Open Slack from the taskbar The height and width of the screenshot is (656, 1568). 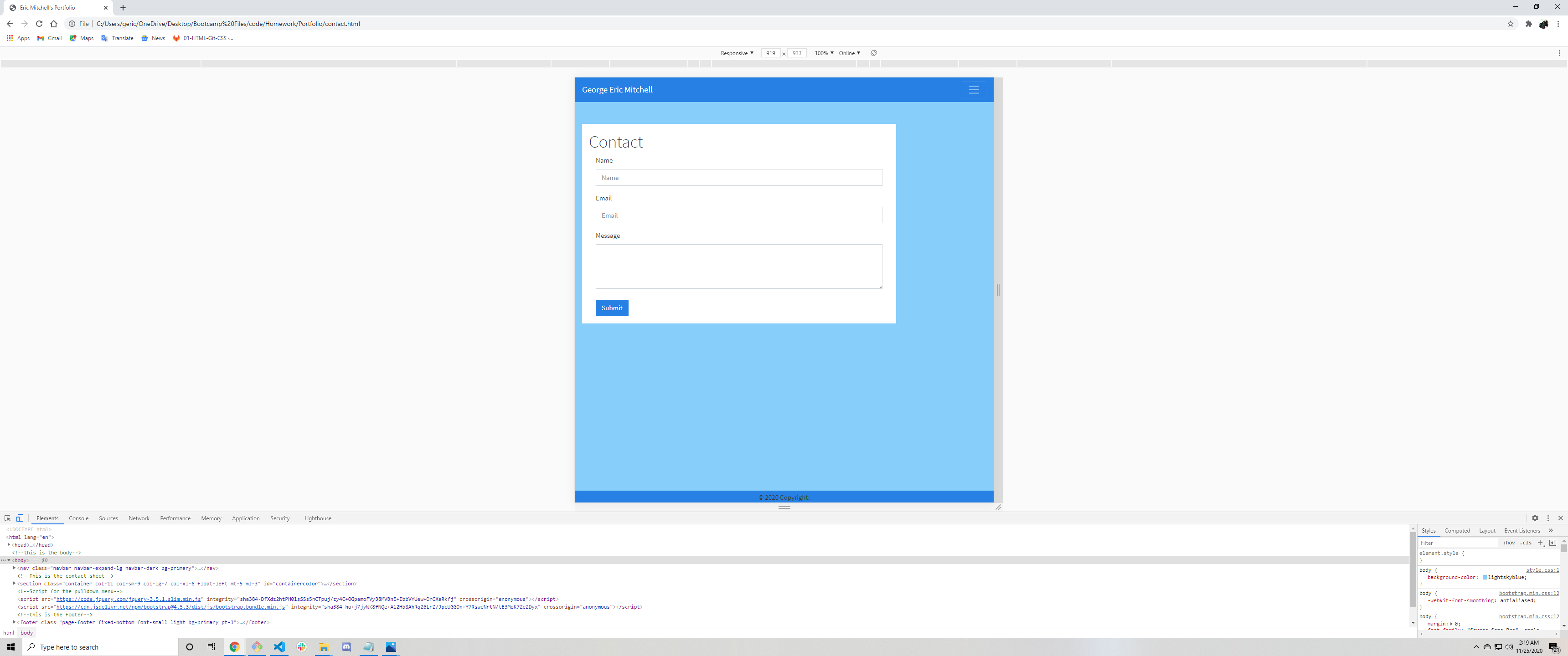pos(301,647)
